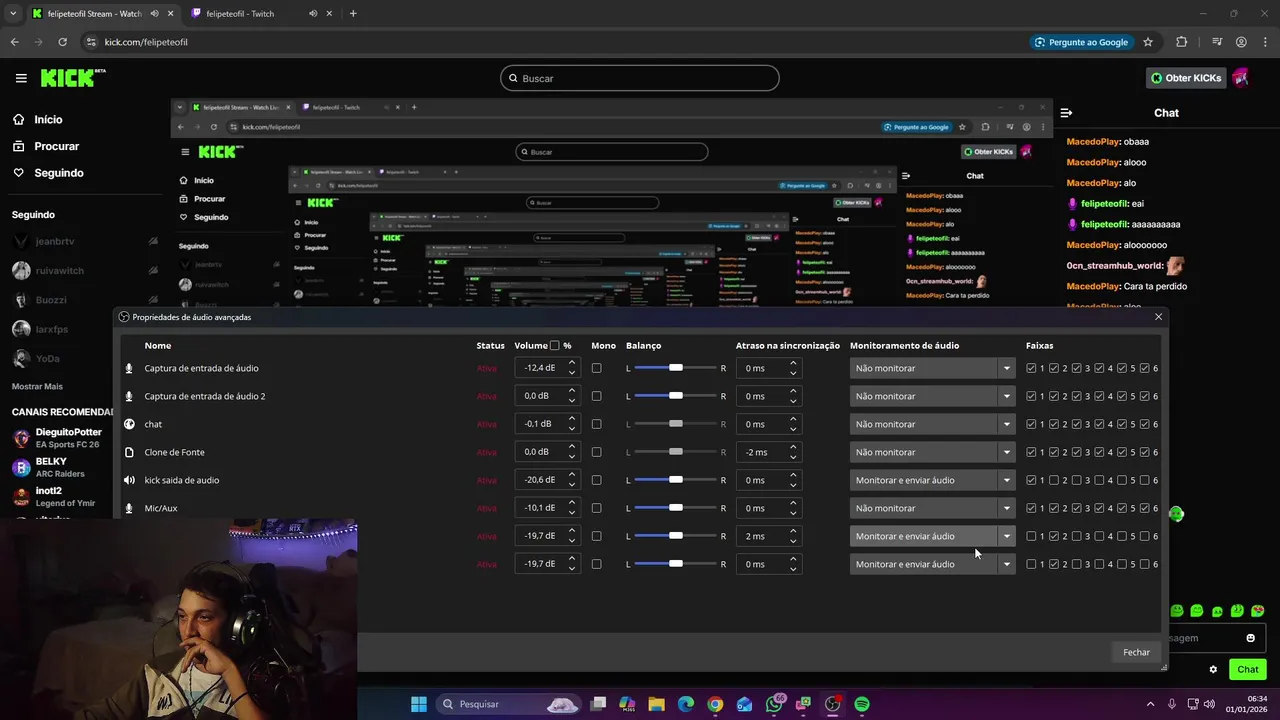Open DieguitoPotter recommended channel
This screenshot has width=1280, height=720.
pyautogui.click(x=60, y=438)
